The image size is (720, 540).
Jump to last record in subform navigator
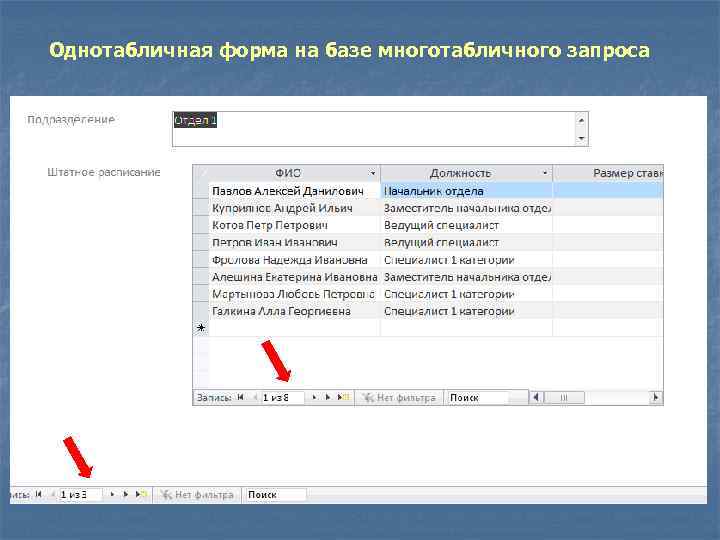[x=328, y=398]
